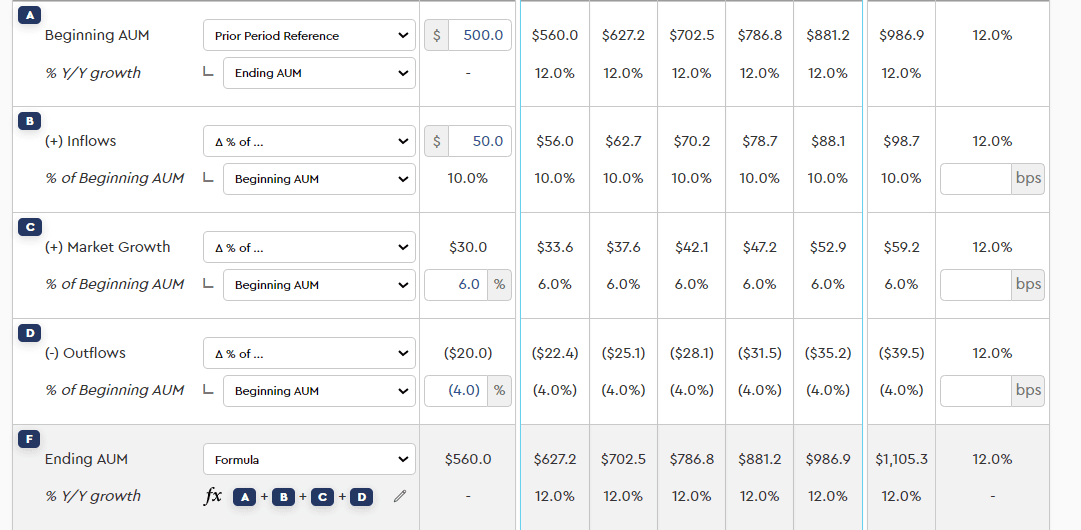Image resolution: width=1081 pixels, height=530 pixels.
Task: Select row badge D above Outflows
Action: tap(29, 333)
